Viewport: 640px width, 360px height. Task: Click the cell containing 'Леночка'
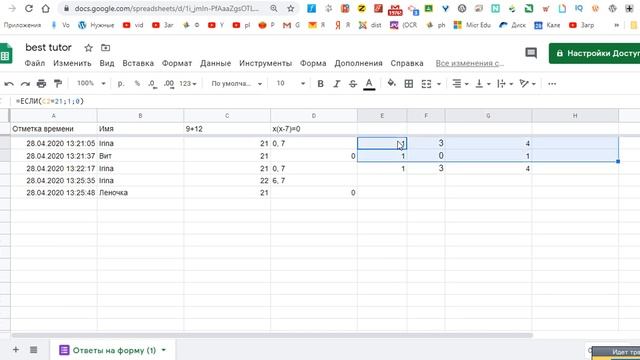click(x=140, y=193)
